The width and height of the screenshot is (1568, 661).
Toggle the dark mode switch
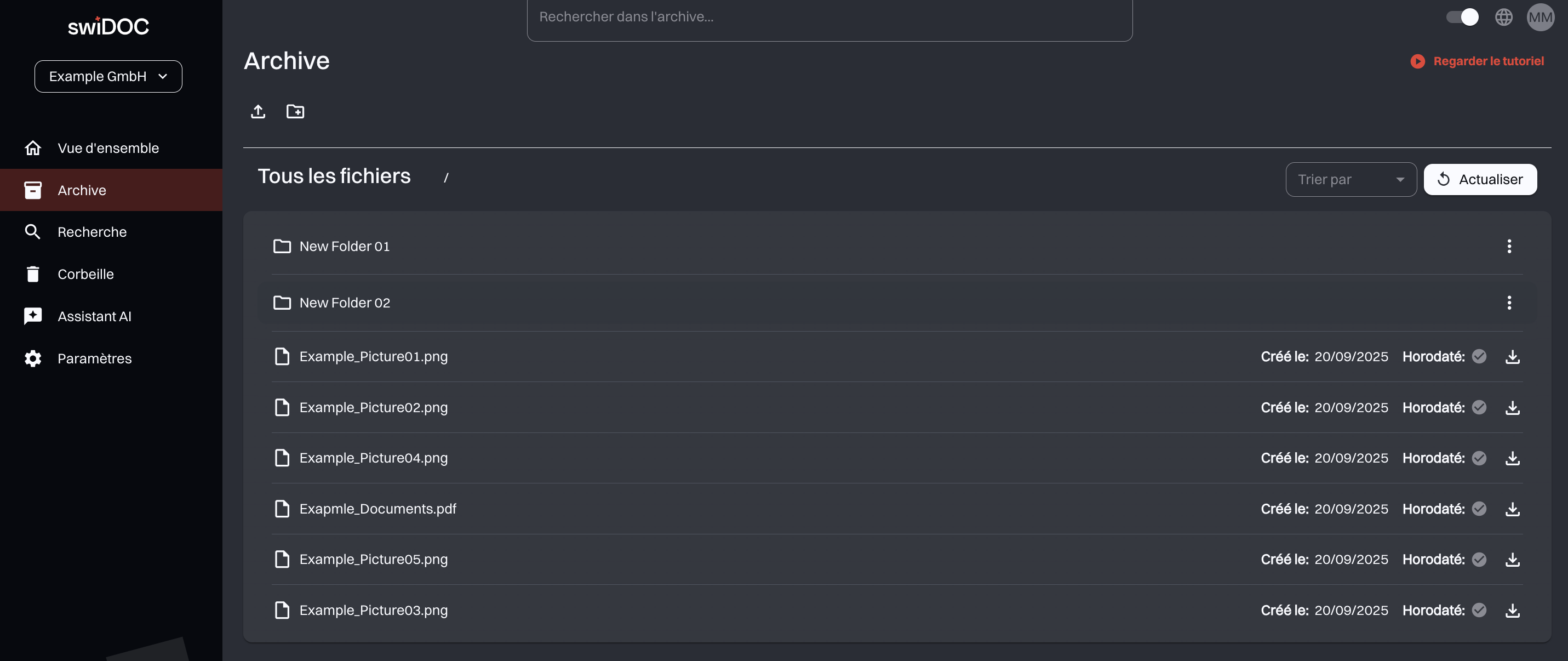tap(1462, 17)
